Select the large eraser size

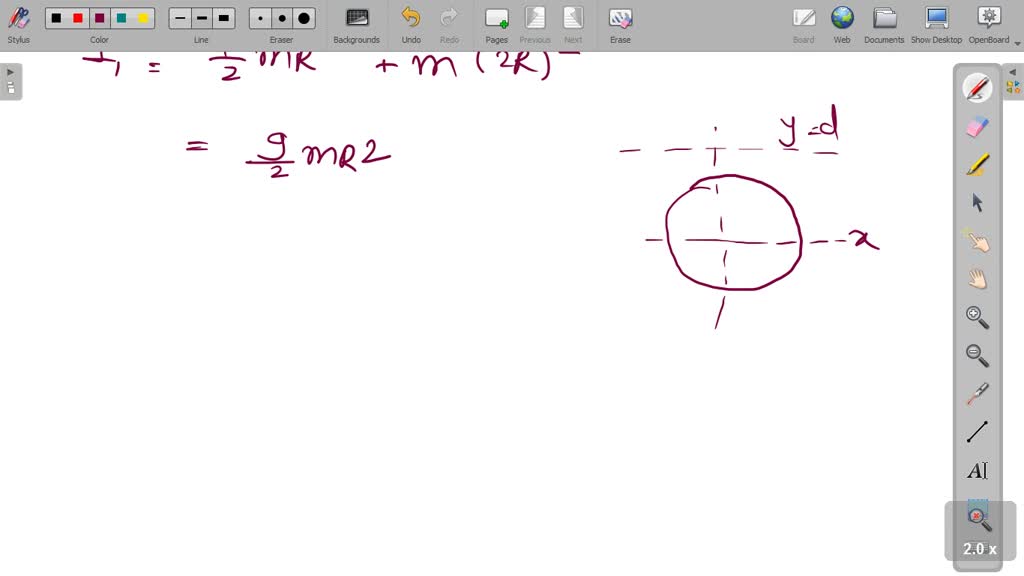(304, 18)
